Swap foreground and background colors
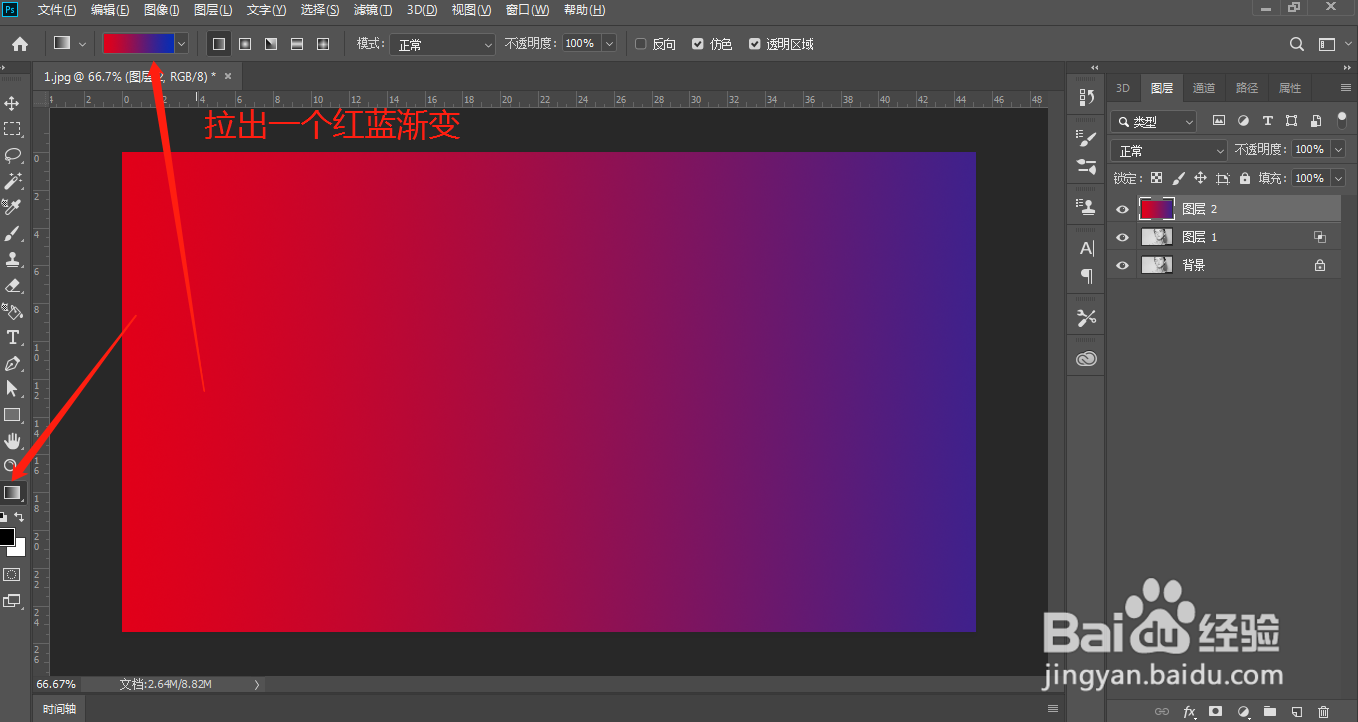This screenshot has width=1358, height=722. pos(19,517)
